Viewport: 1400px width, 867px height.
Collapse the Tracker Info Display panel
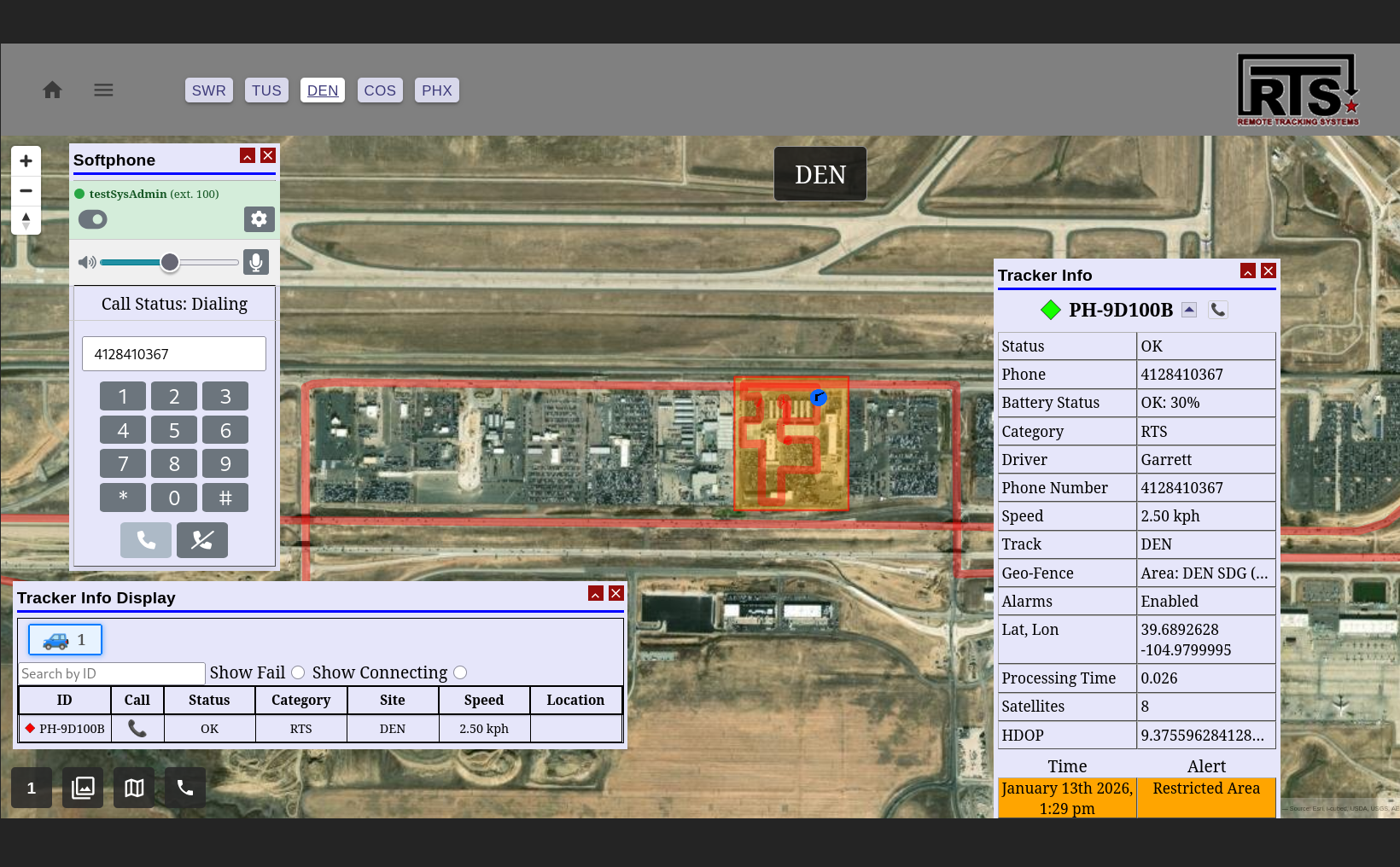[596, 593]
